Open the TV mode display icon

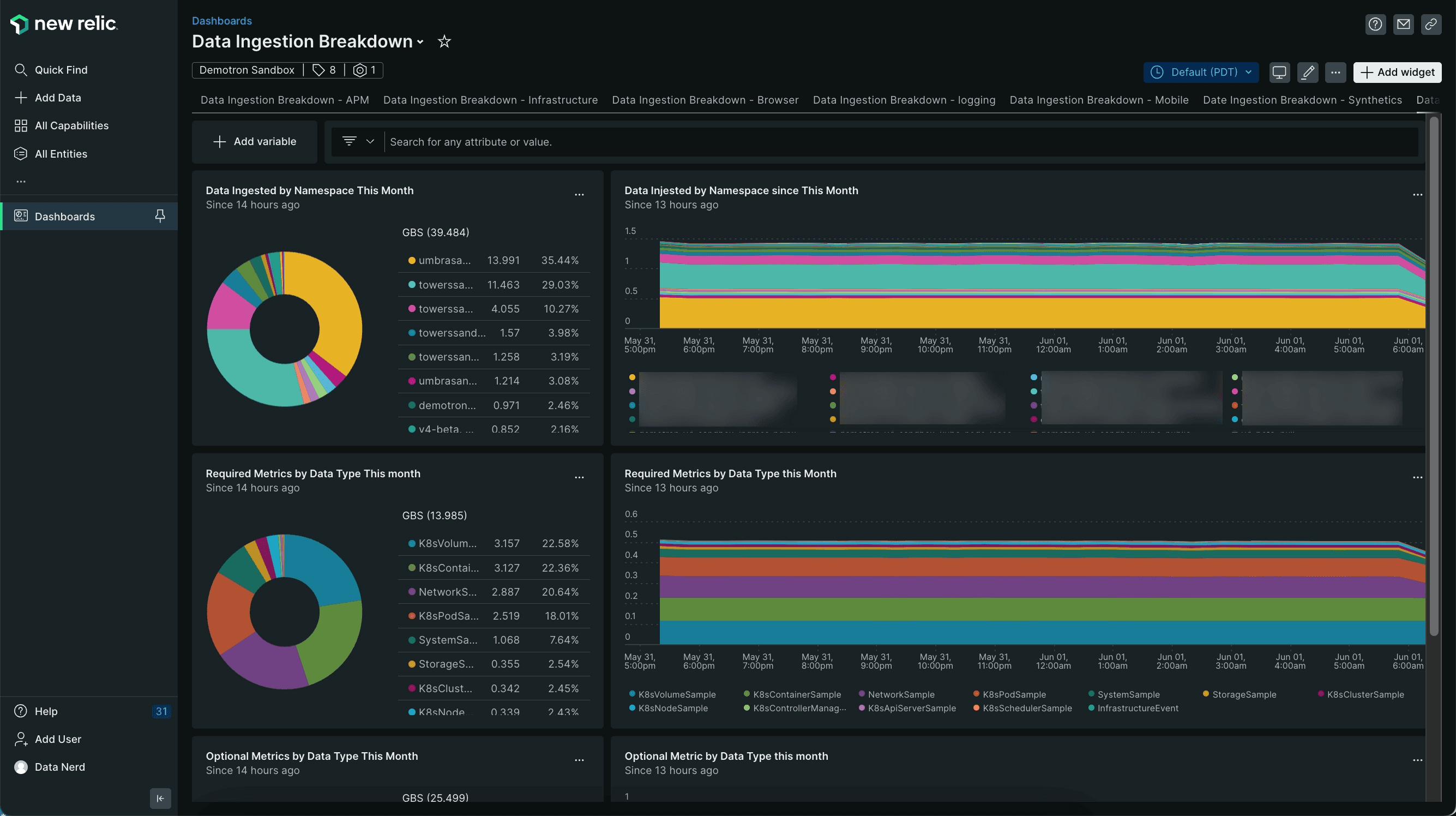(x=1279, y=73)
